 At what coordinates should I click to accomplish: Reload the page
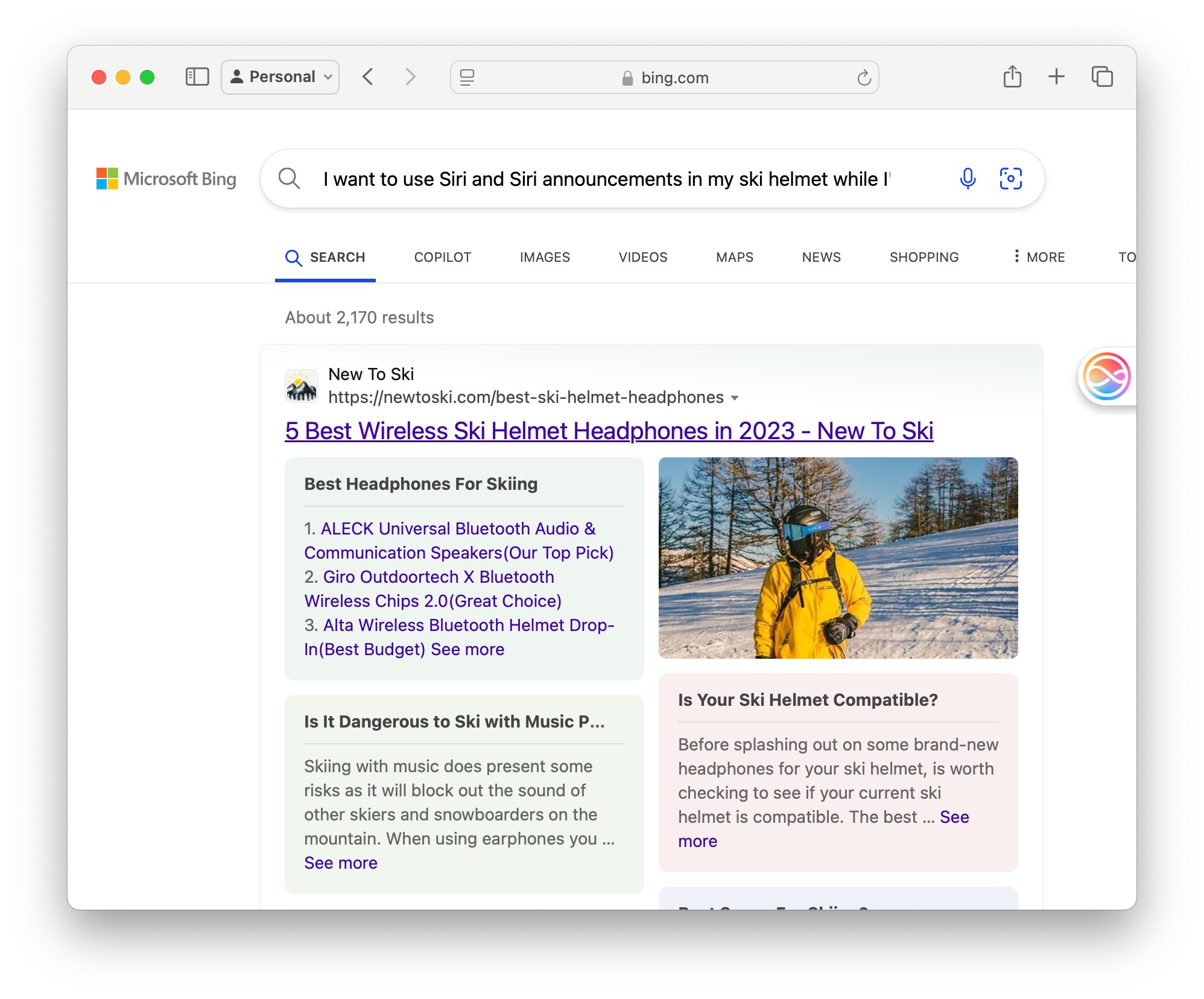[x=863, y=77]
